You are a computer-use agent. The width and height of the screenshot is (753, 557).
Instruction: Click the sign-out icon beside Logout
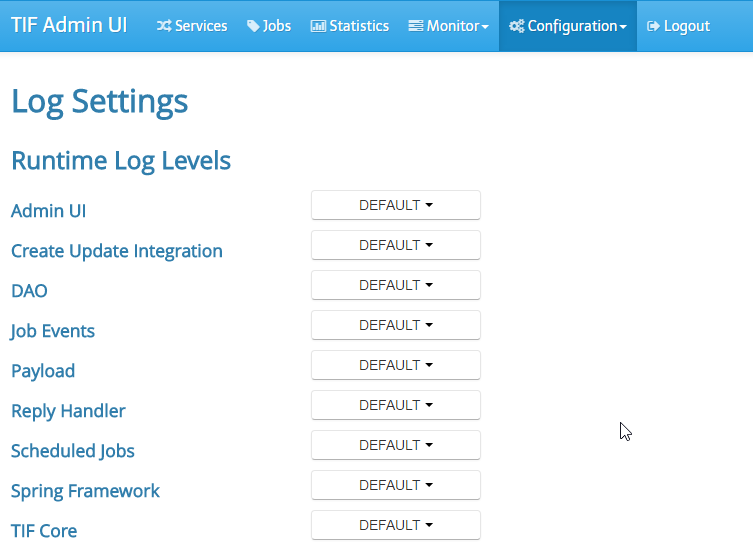point(654,26)
